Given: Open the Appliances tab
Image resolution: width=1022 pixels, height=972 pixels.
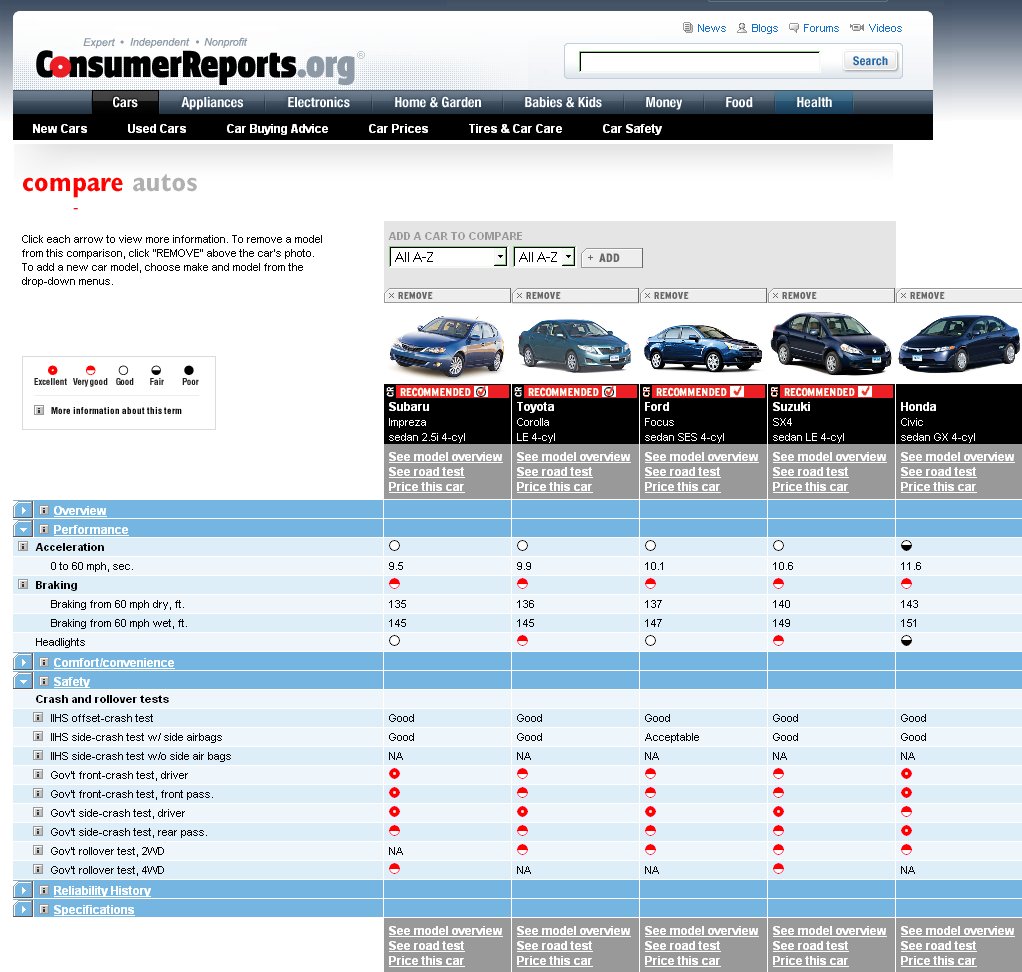Looking at the screenshot, I should (x=212, y=102).
